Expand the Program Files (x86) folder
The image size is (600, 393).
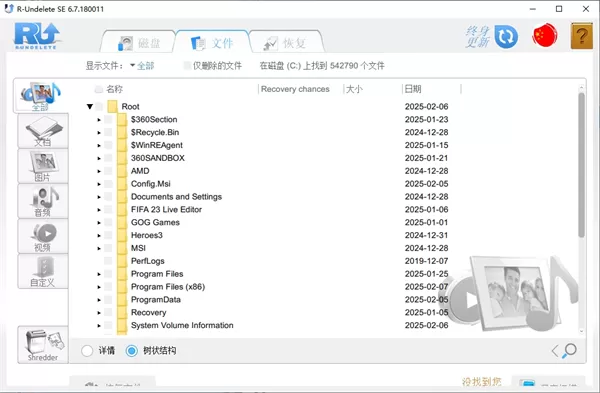pyautogui.click(x=99, y=287)
